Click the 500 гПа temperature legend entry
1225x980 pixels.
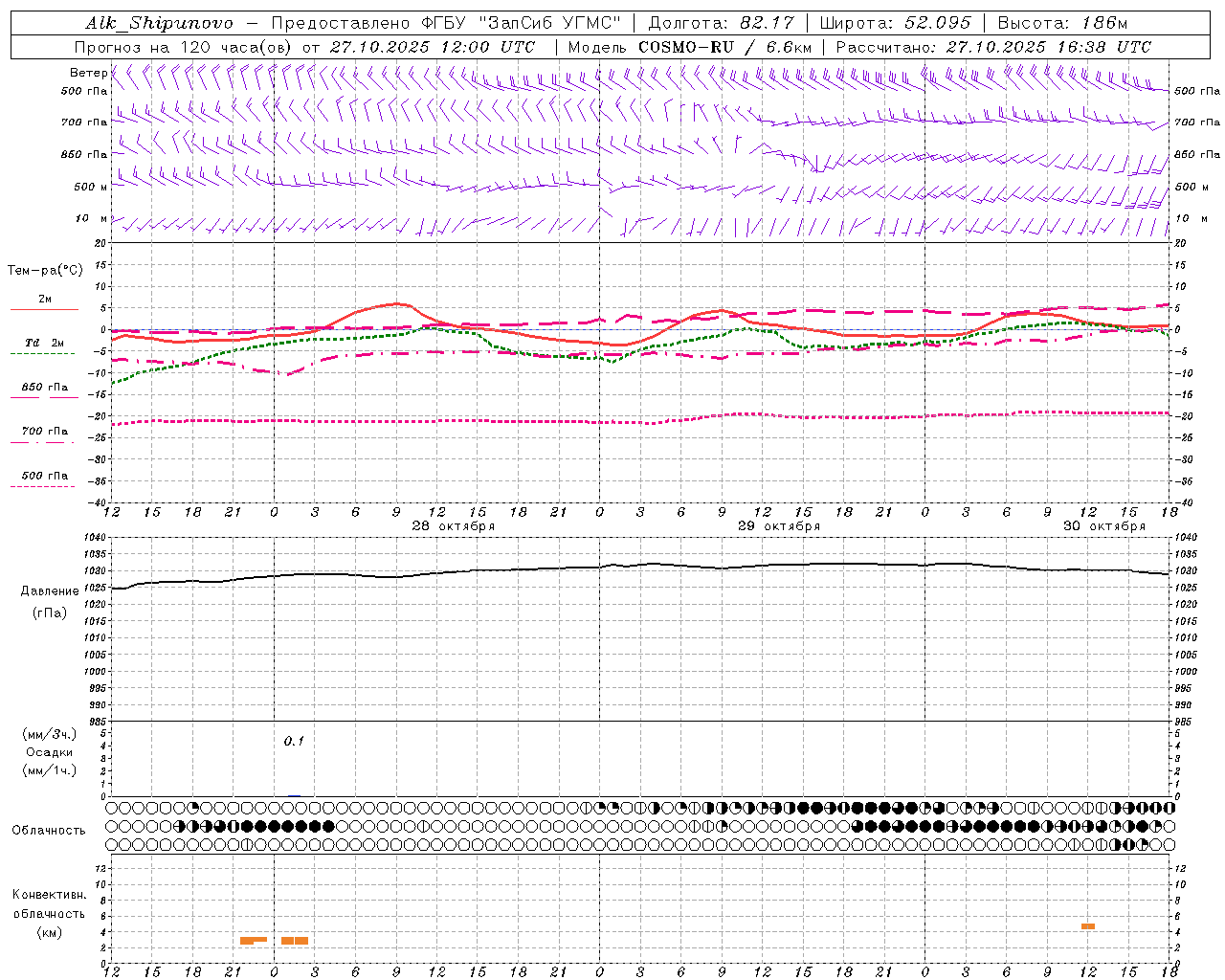[45, 476]
